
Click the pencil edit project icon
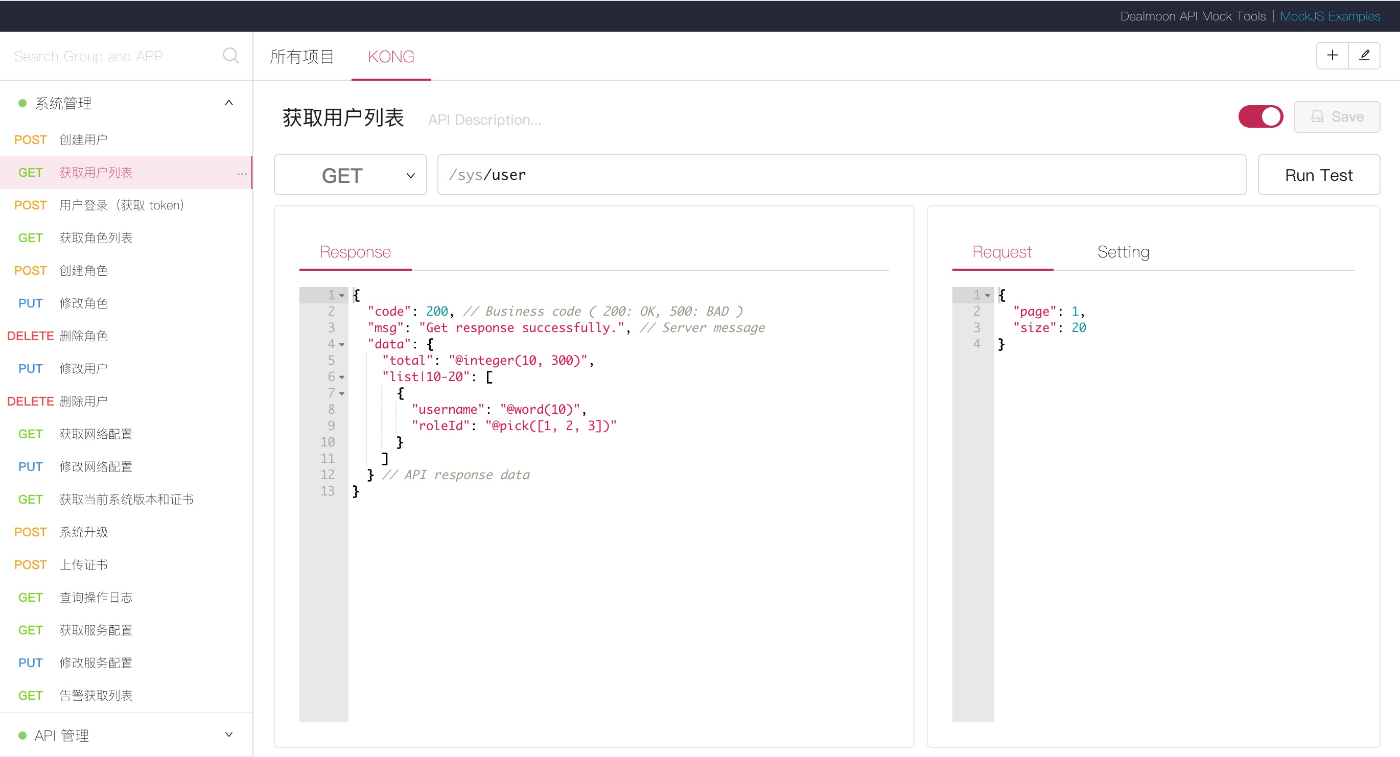[x=1364, y=56]
